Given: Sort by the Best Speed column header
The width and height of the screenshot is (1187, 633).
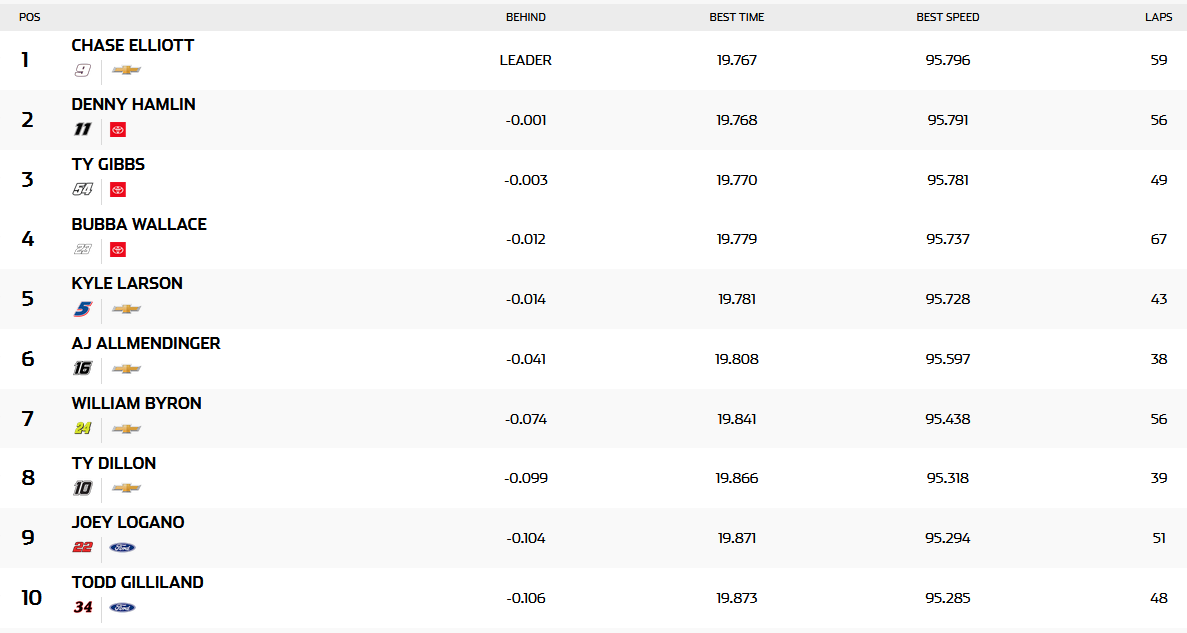Looking at the screenshot, I should coord(948,17).
